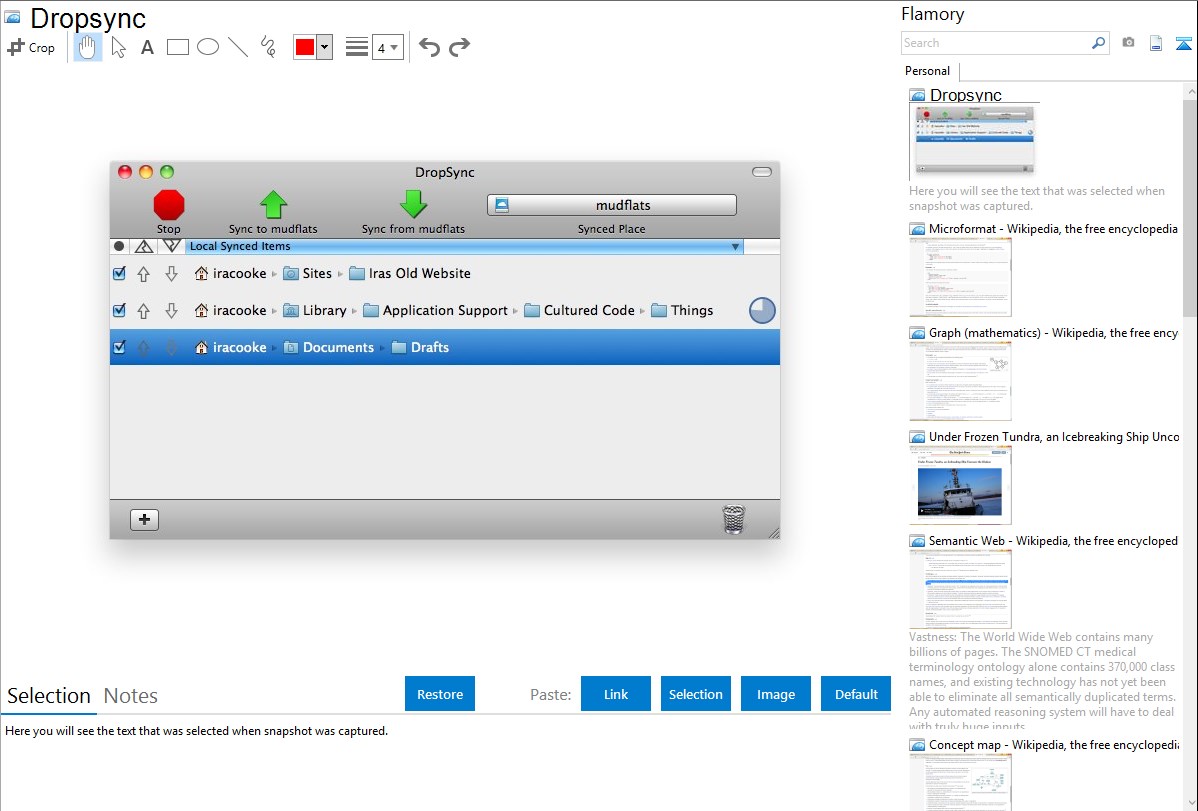The width and height of the screenshot is (1198, 811).
Task: Switch to the Selection tab
Action: click(49, 696)
